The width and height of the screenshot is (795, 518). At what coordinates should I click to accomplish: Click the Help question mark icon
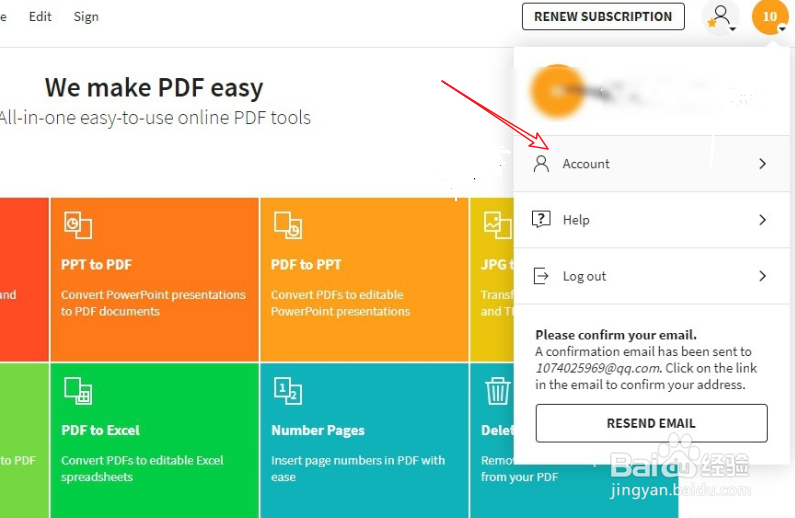[x=541, y=219]
